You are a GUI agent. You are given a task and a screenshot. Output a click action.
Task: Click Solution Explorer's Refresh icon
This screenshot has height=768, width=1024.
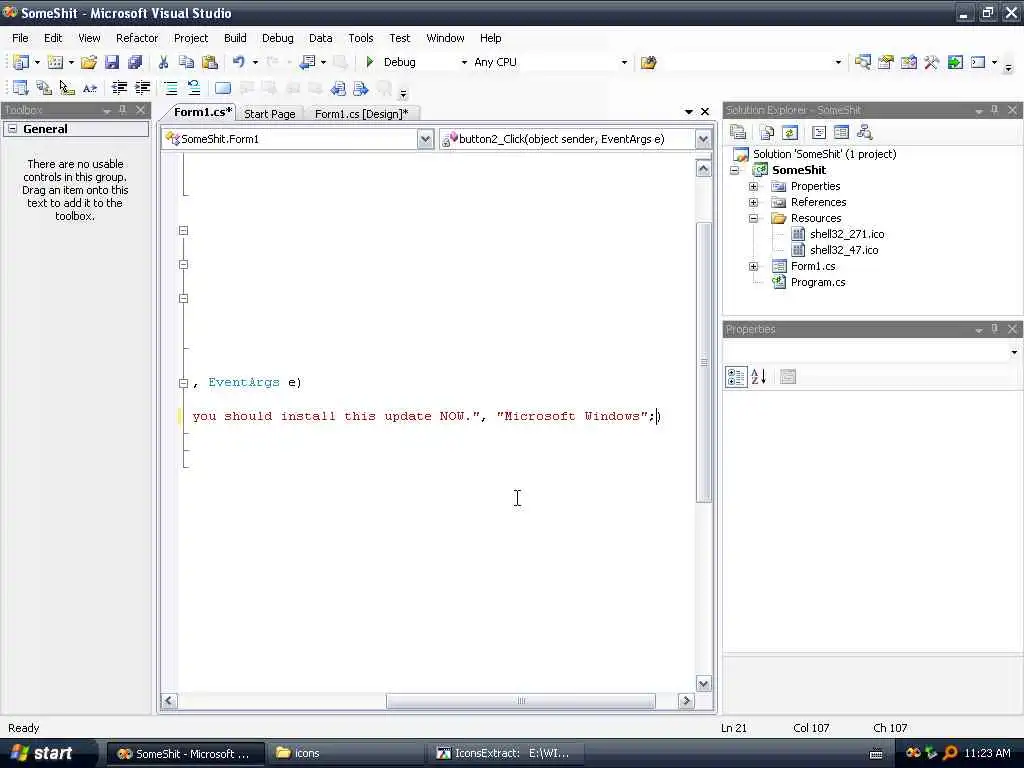pos(790,133)
